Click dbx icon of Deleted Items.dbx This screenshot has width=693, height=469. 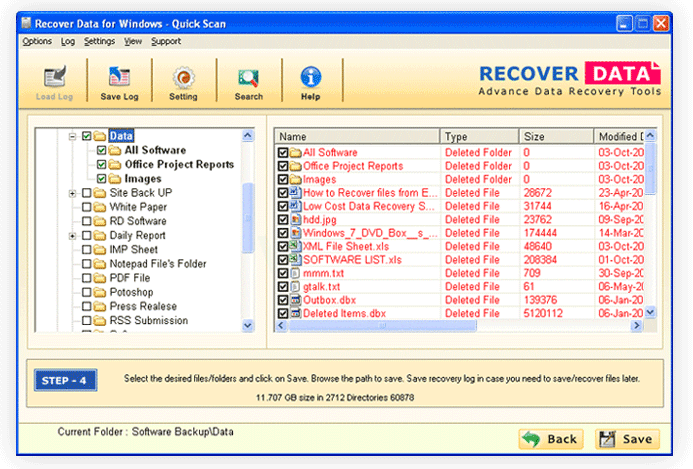295,313
